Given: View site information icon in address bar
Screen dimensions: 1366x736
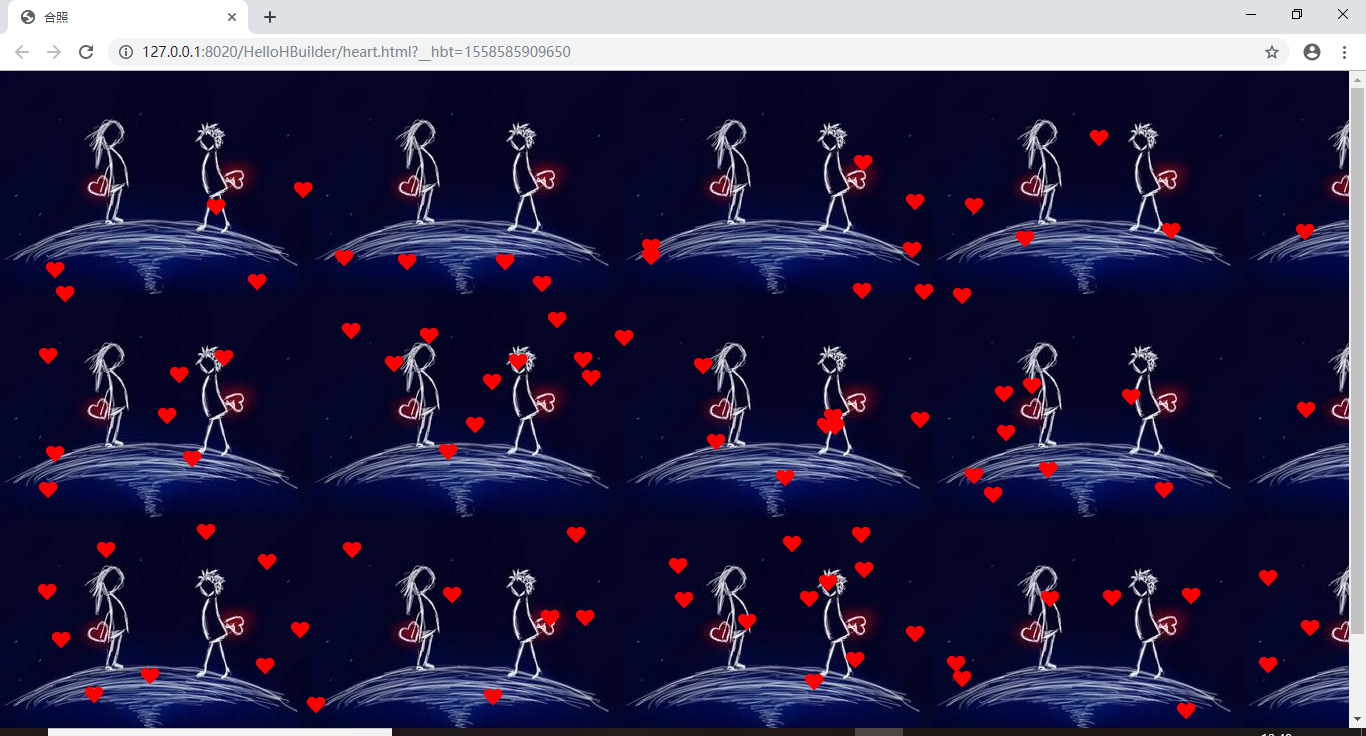Looking at the screenshot, I should pyautogui.click(x=126, y=52).
